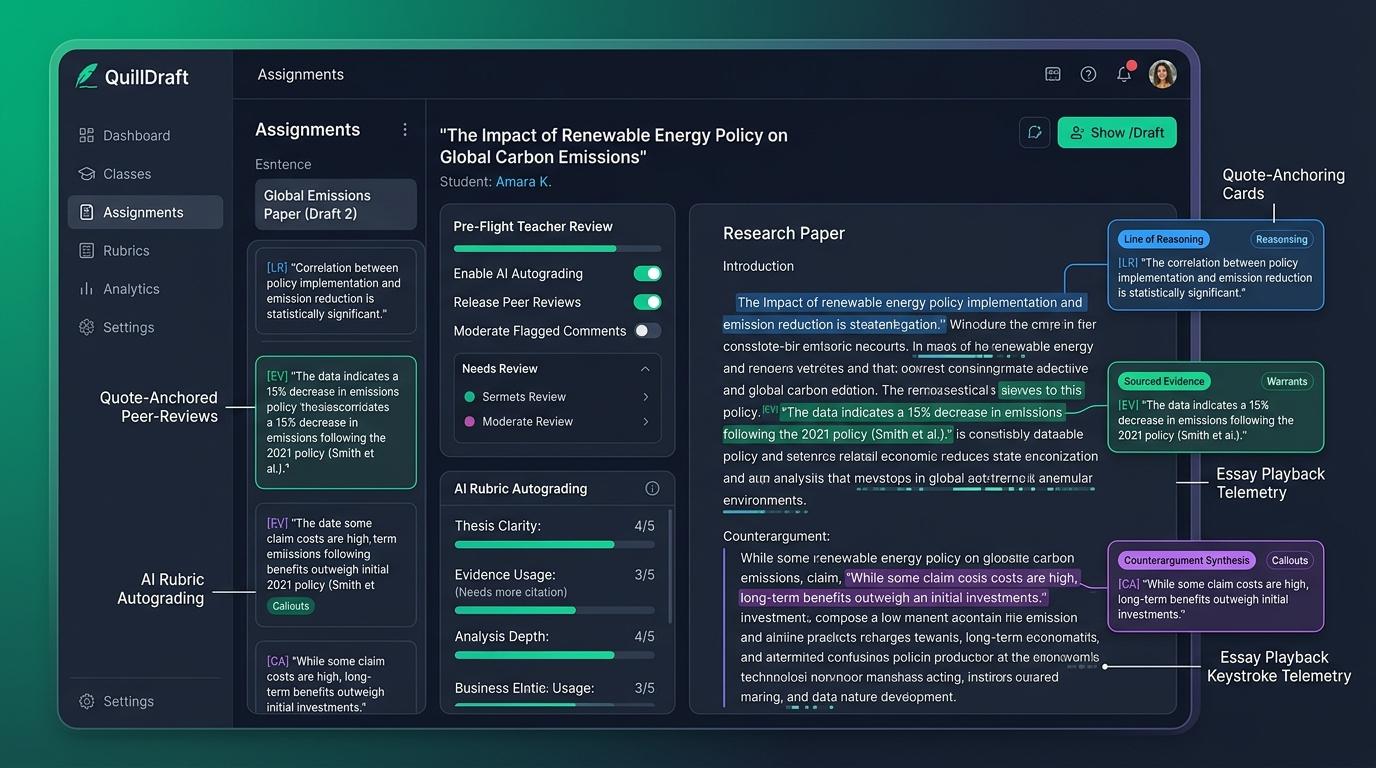1376x768 pixels.
Task: Open help question mark icon
Action: click(1089, 74)
